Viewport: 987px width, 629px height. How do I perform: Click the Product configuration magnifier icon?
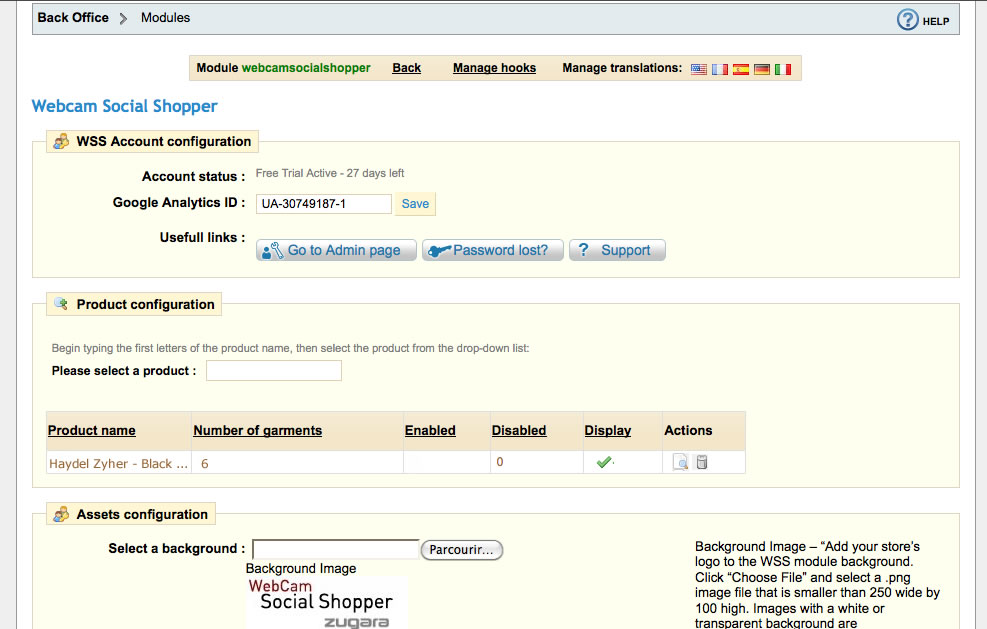coord(61,303)
